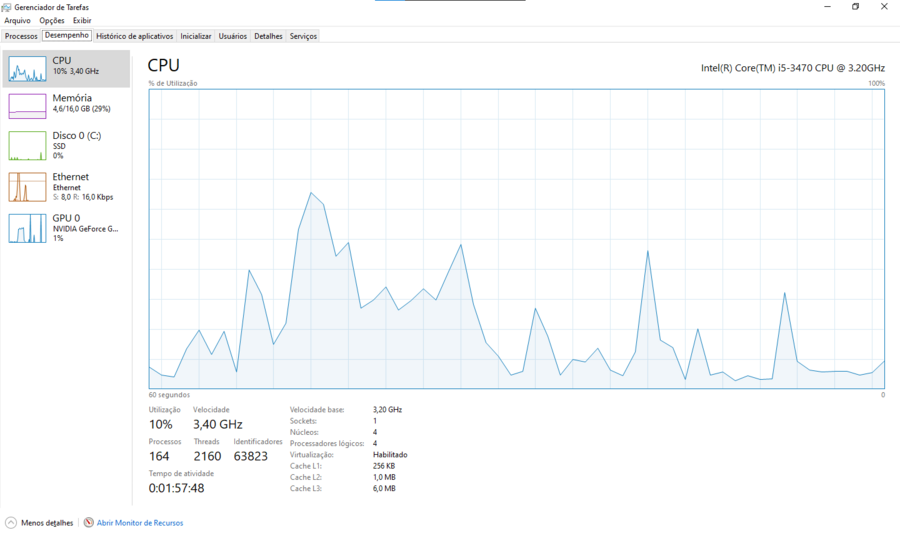Switch to the Processos tab
This screenshot has height=538, width=900.
pyautogui.click(x=21, y=36)
